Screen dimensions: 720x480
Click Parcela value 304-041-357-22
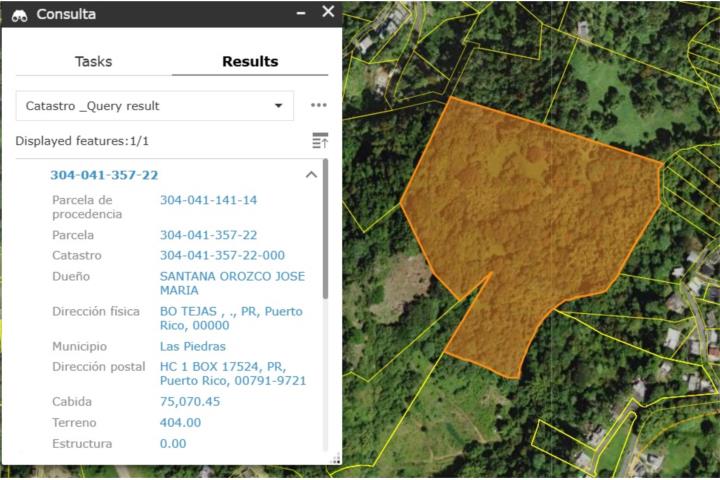tap(208, 235)
